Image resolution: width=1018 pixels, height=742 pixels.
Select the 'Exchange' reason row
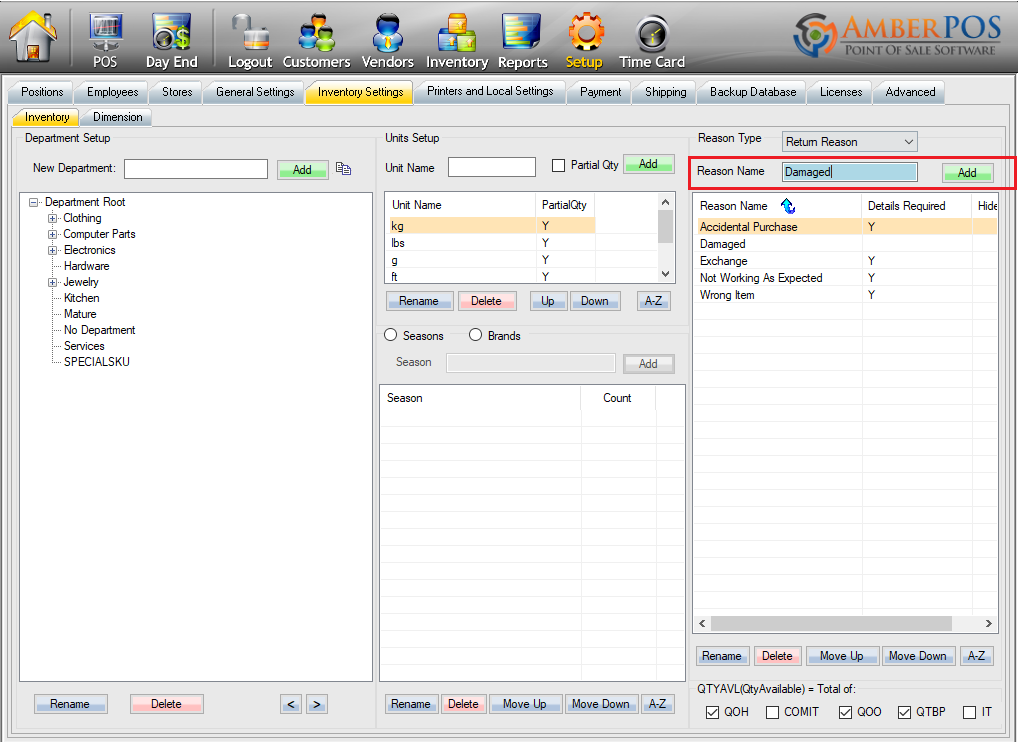[847, 261]
